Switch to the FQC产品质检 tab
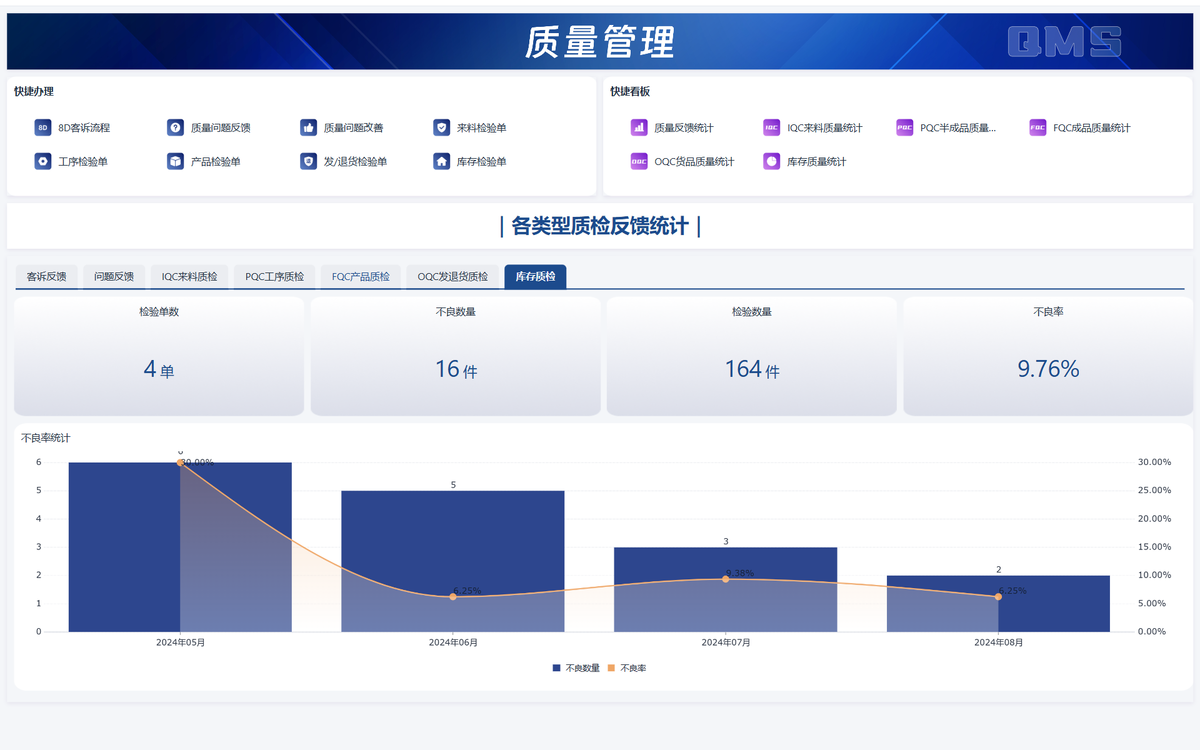Viewport: 1200px width, 750px height. [x=361, y=277]
